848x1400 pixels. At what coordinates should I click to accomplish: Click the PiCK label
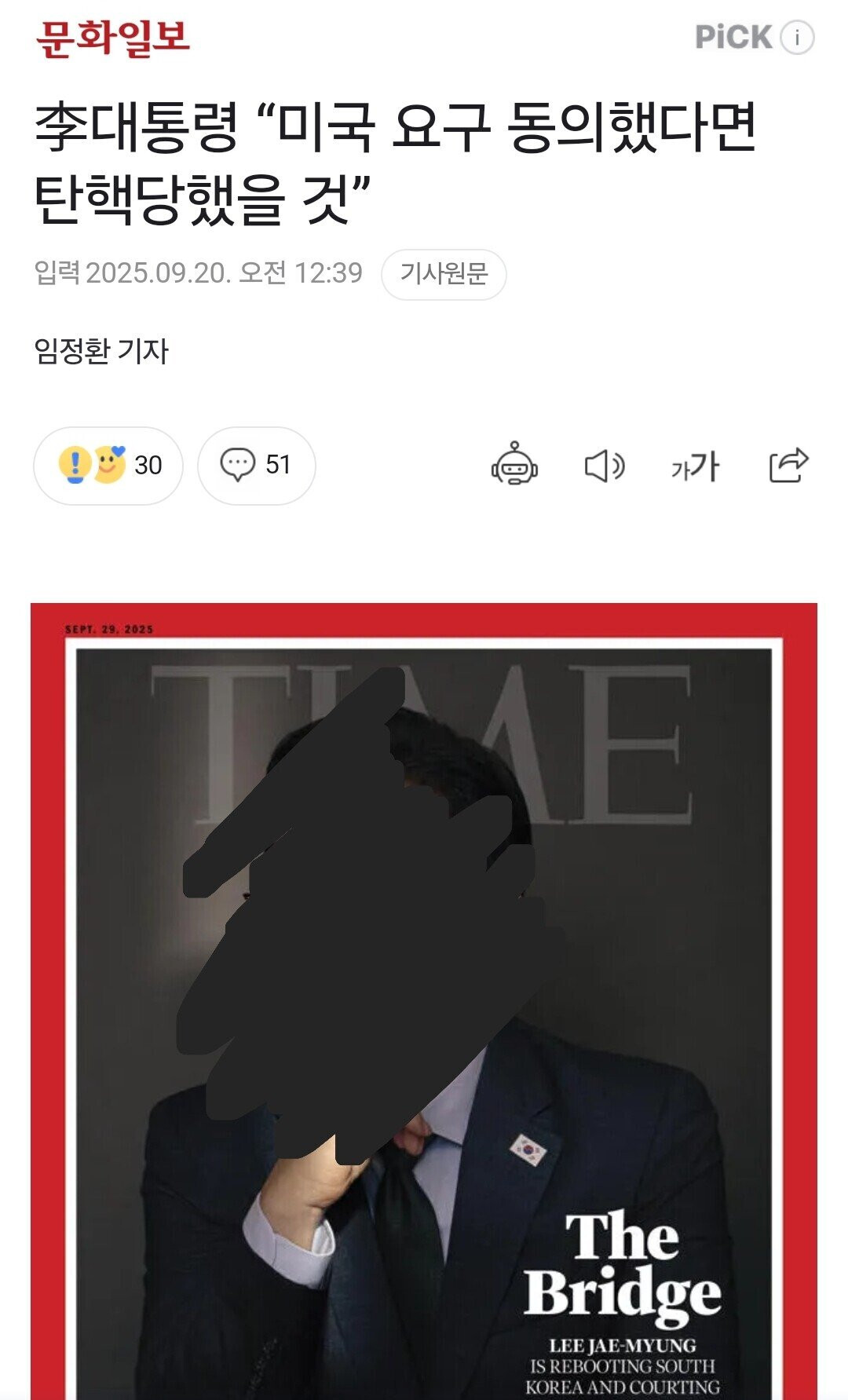(733, 38)
